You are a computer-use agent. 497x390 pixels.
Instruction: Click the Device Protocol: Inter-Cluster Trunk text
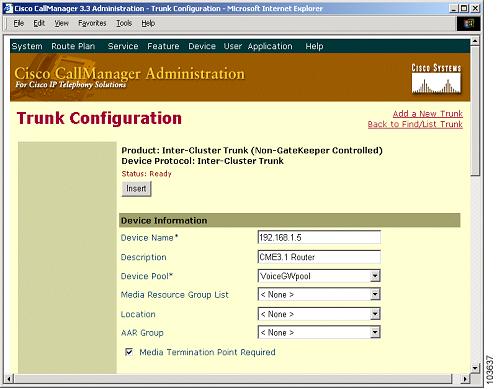point(202,161)
